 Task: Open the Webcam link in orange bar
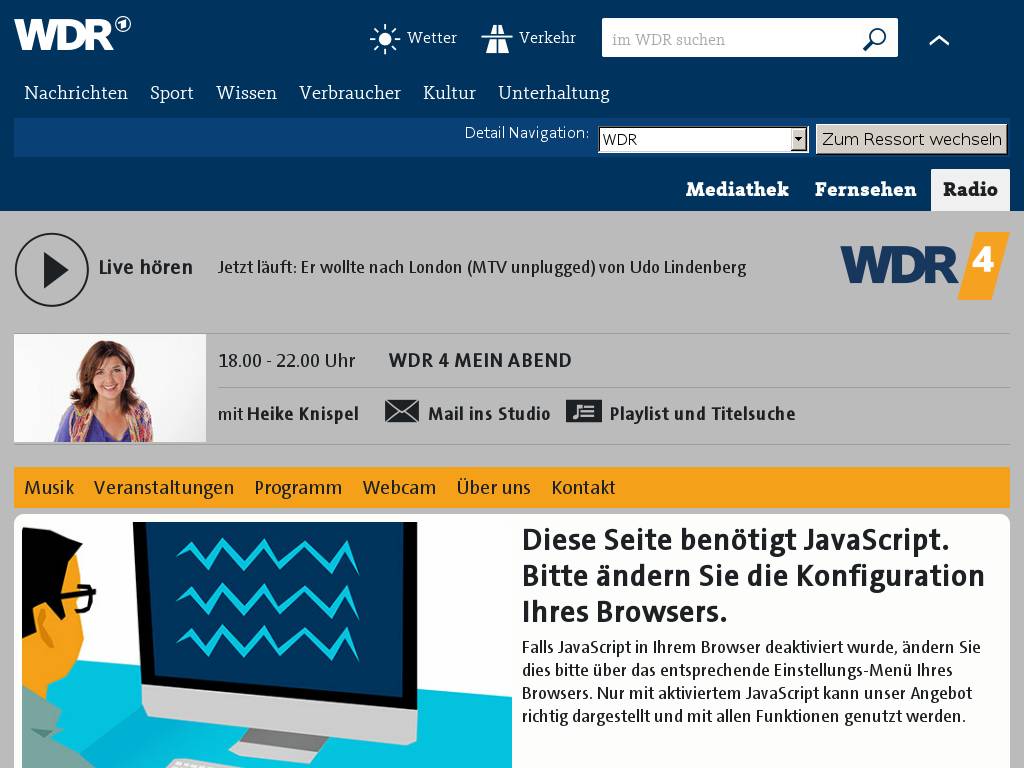tap(399, 488)
